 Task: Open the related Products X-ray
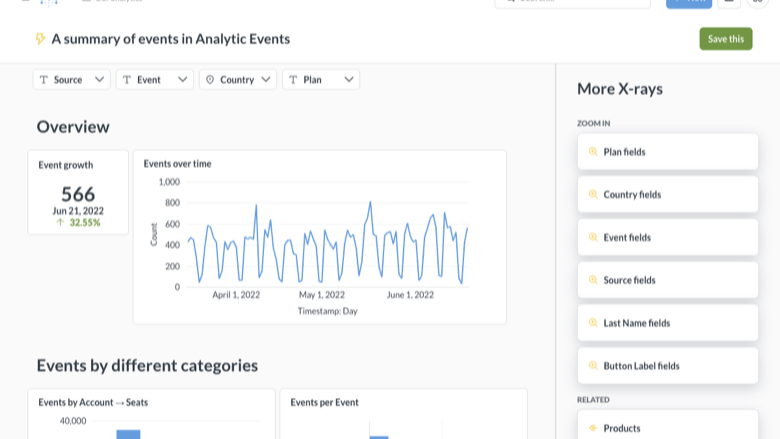click(x=668, y=426)
